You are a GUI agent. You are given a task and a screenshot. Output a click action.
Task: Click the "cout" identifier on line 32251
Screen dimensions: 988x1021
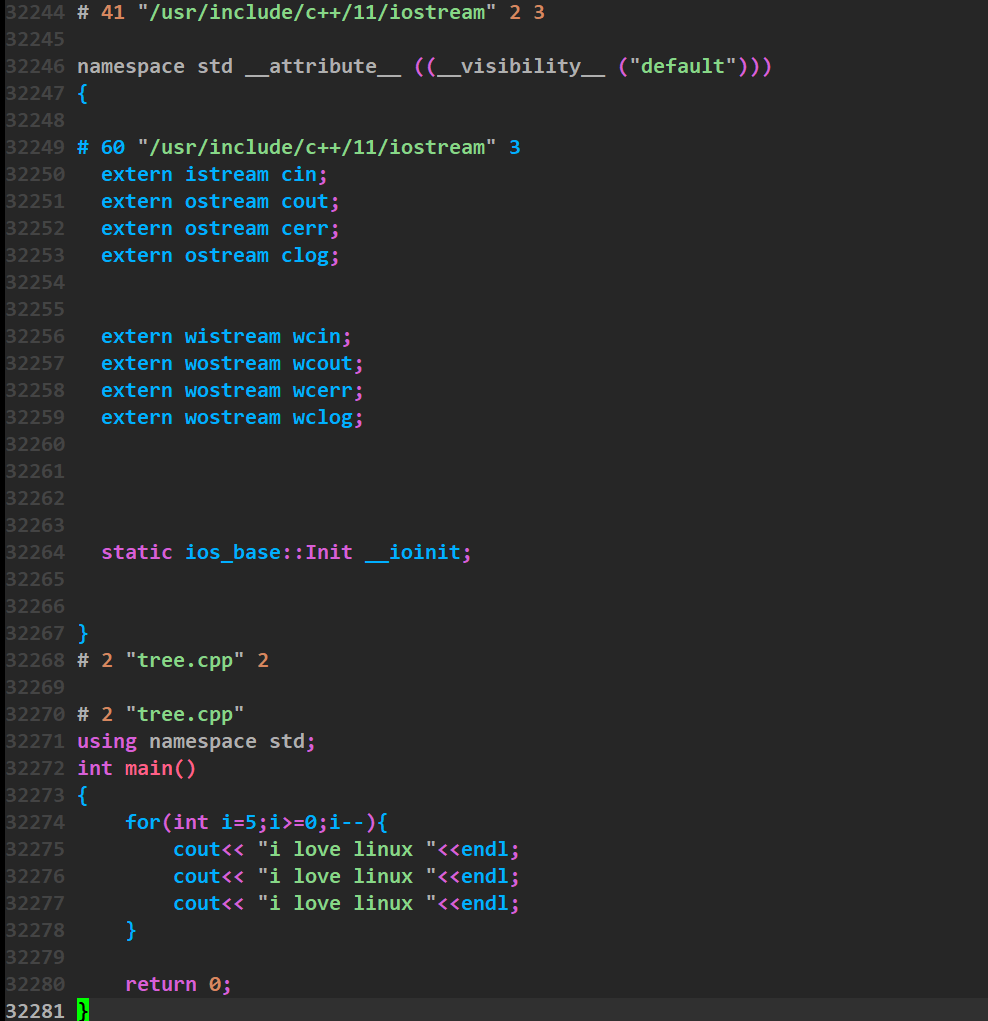tap(305, 201)
